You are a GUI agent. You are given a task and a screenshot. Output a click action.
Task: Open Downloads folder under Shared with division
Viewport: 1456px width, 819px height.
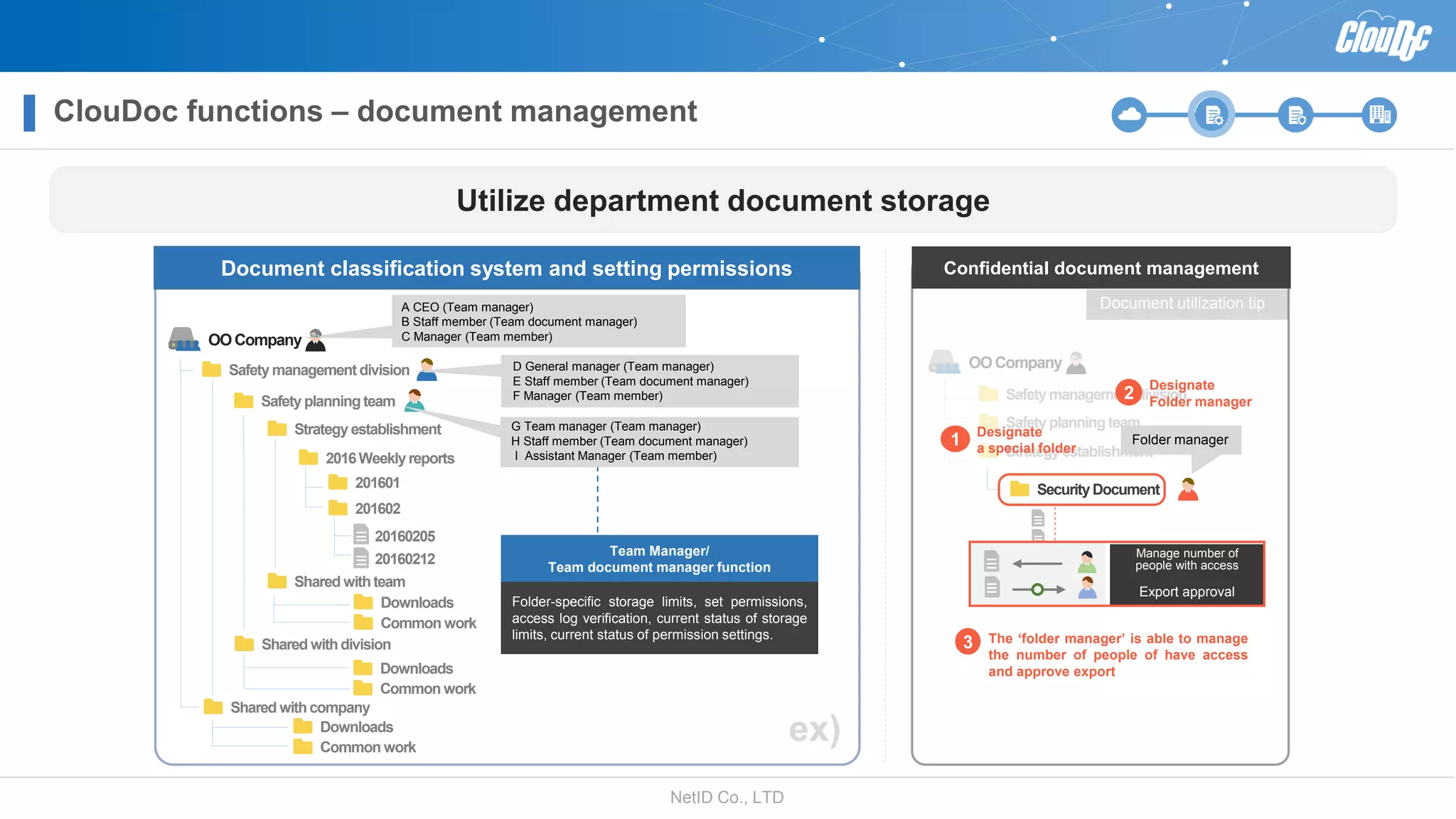click(x=403, y=668)
